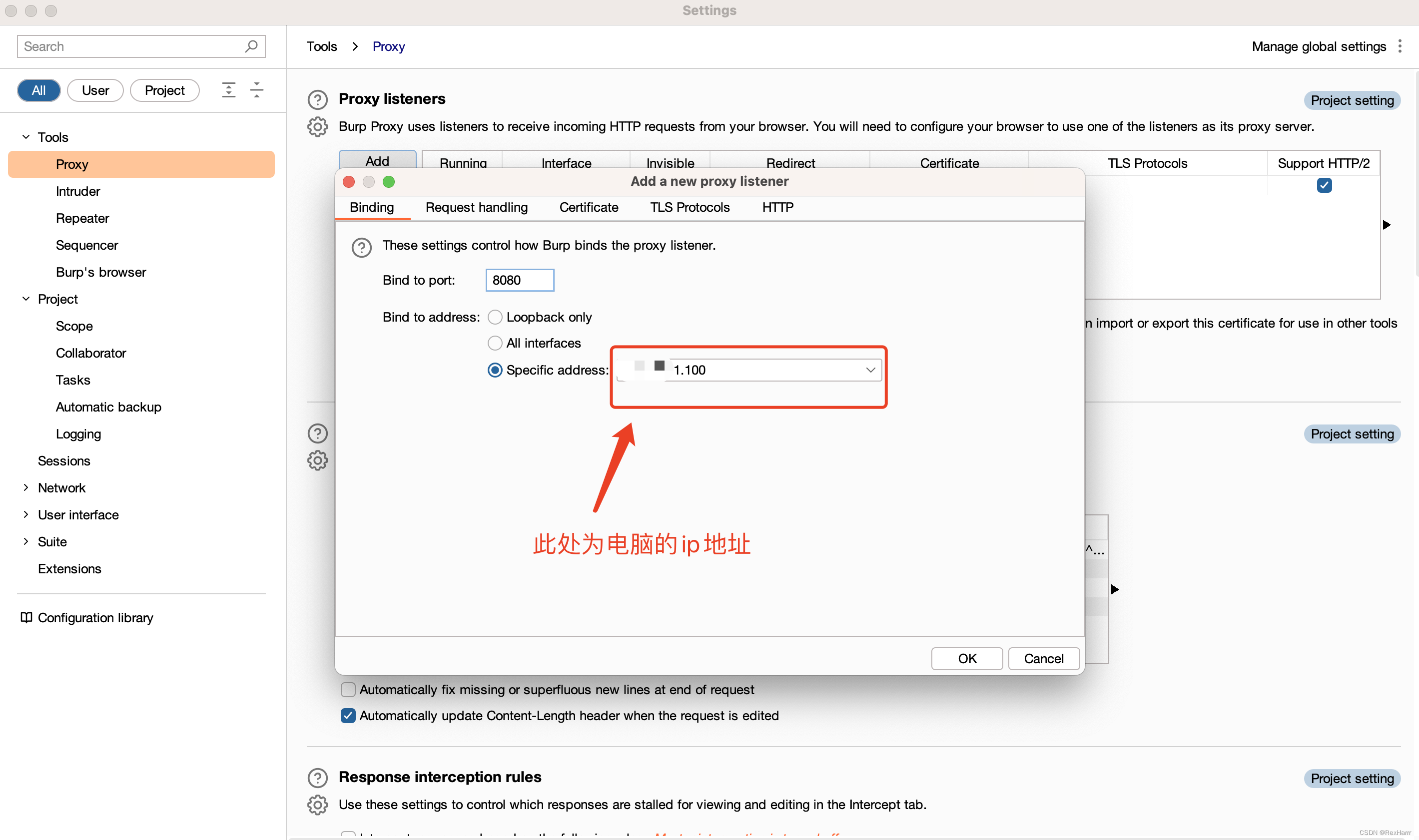The width and height of the screenshot is (1419, 840).
Task: Click Response interception rules gear icon
Action: click(317, 805)
